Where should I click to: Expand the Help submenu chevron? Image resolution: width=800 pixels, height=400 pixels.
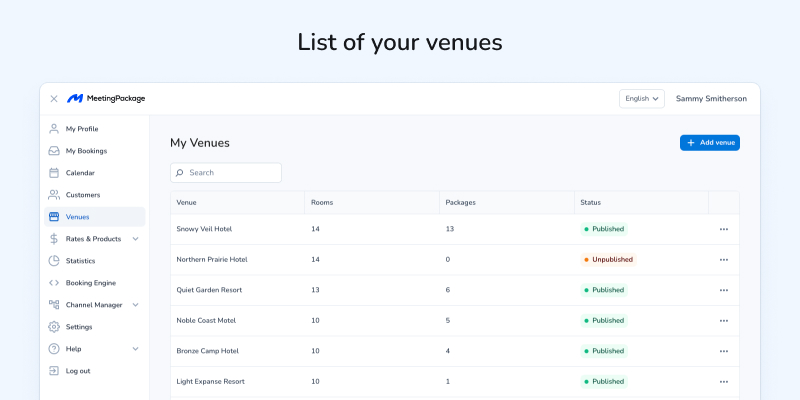(135, 349)
